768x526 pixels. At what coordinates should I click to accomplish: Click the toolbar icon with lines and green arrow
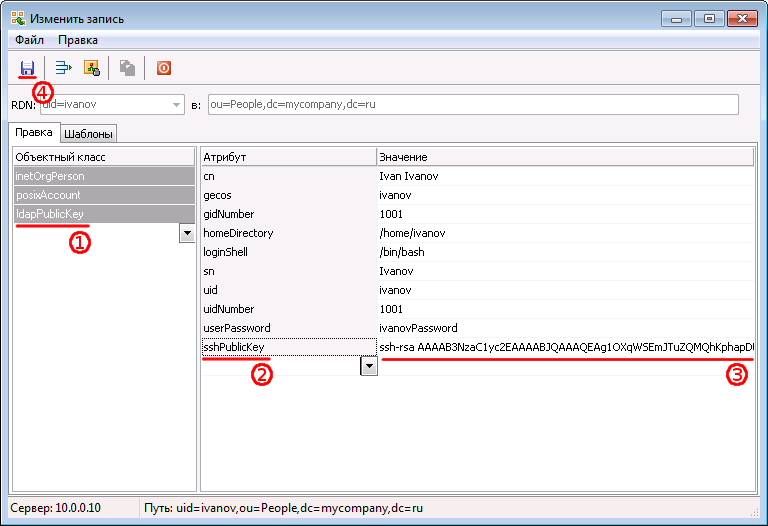64,68
